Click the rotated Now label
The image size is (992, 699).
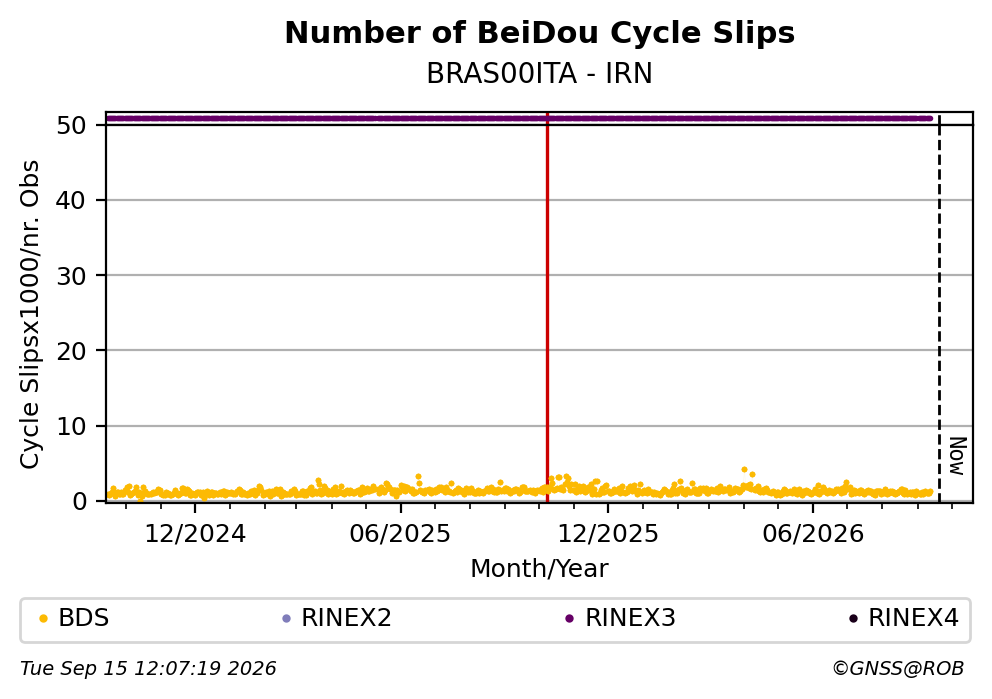pos(958,456)
